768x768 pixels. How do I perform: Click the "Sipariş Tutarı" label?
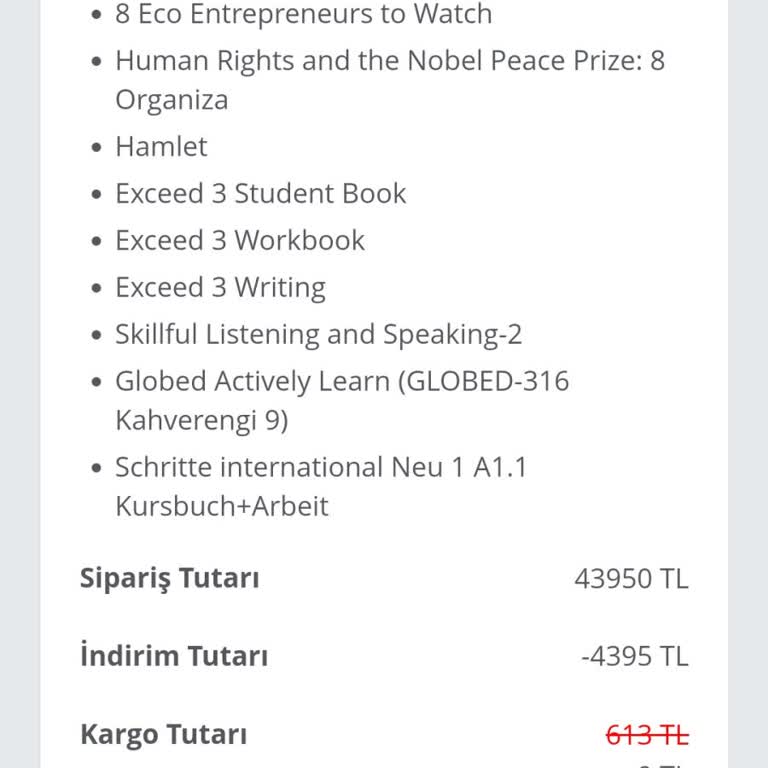click(169, 579)
